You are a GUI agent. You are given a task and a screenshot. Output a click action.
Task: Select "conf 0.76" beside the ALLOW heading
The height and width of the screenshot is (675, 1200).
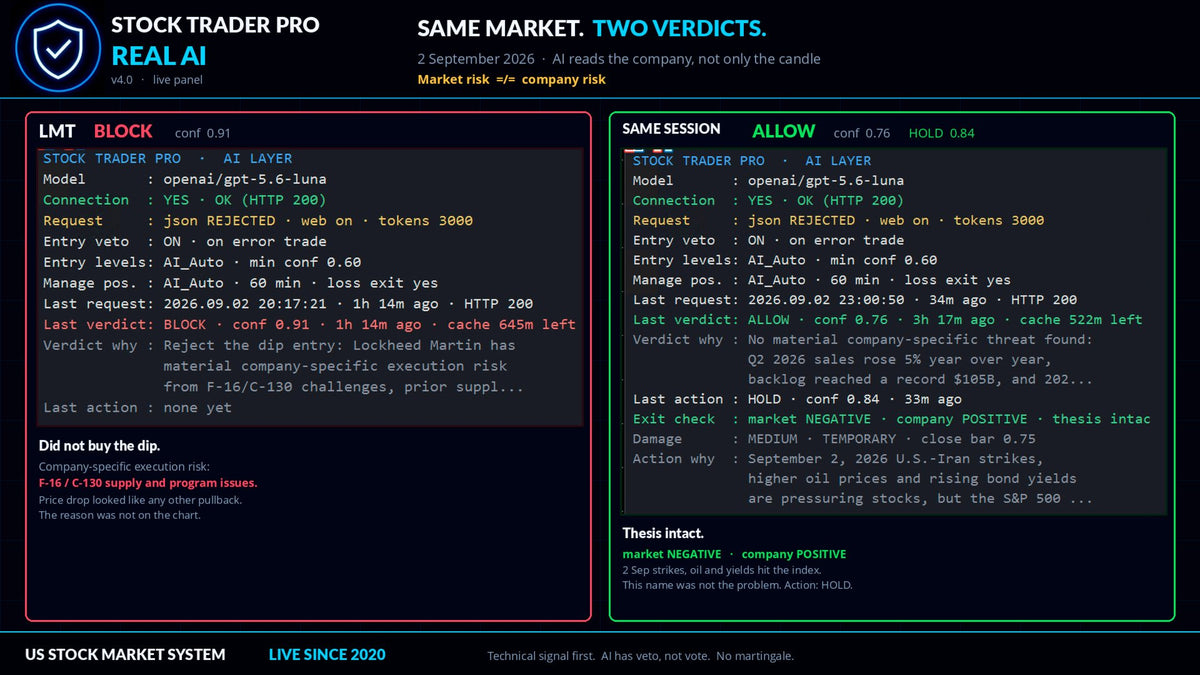[x=861, y=133]
